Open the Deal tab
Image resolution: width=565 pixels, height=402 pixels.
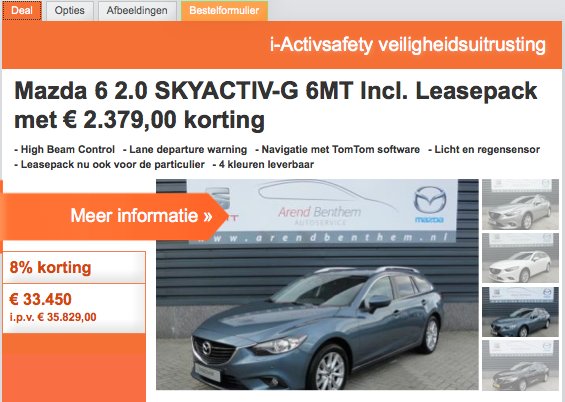pyautogui.click(x=22, y=10)
